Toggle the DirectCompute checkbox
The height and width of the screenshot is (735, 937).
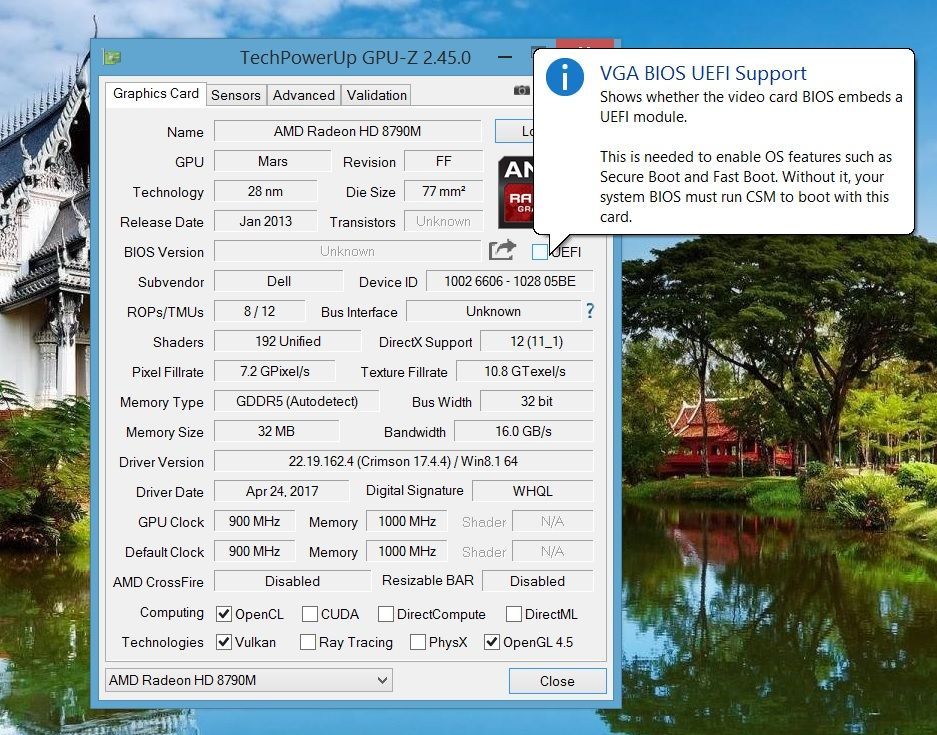[x=385, y=614]
